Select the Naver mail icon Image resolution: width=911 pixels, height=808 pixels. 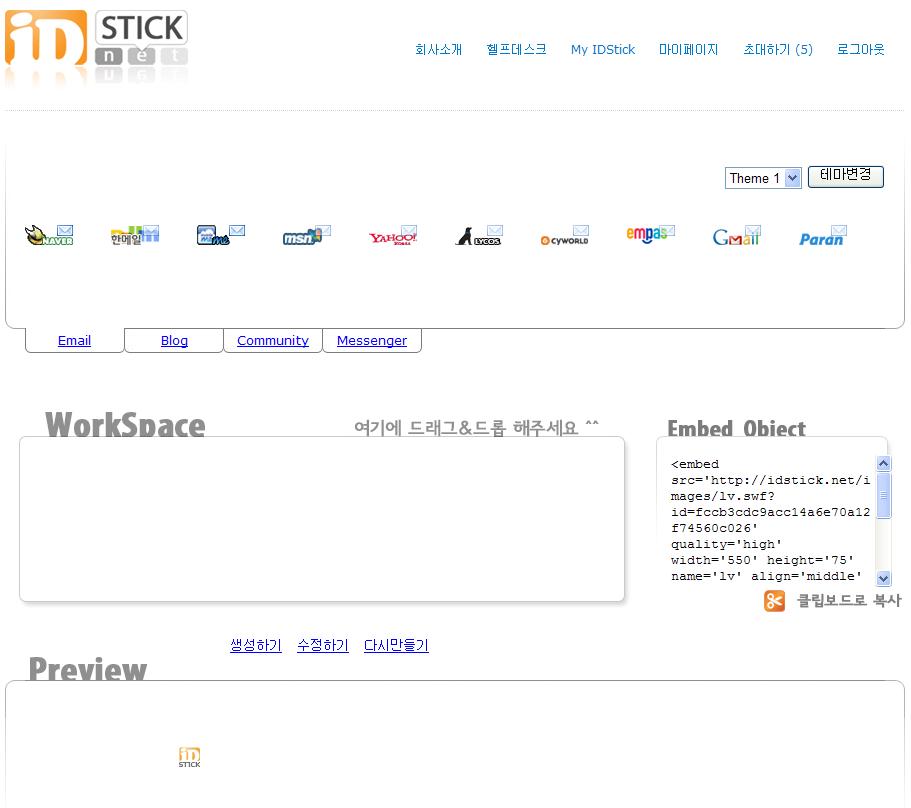click(49, 235)
